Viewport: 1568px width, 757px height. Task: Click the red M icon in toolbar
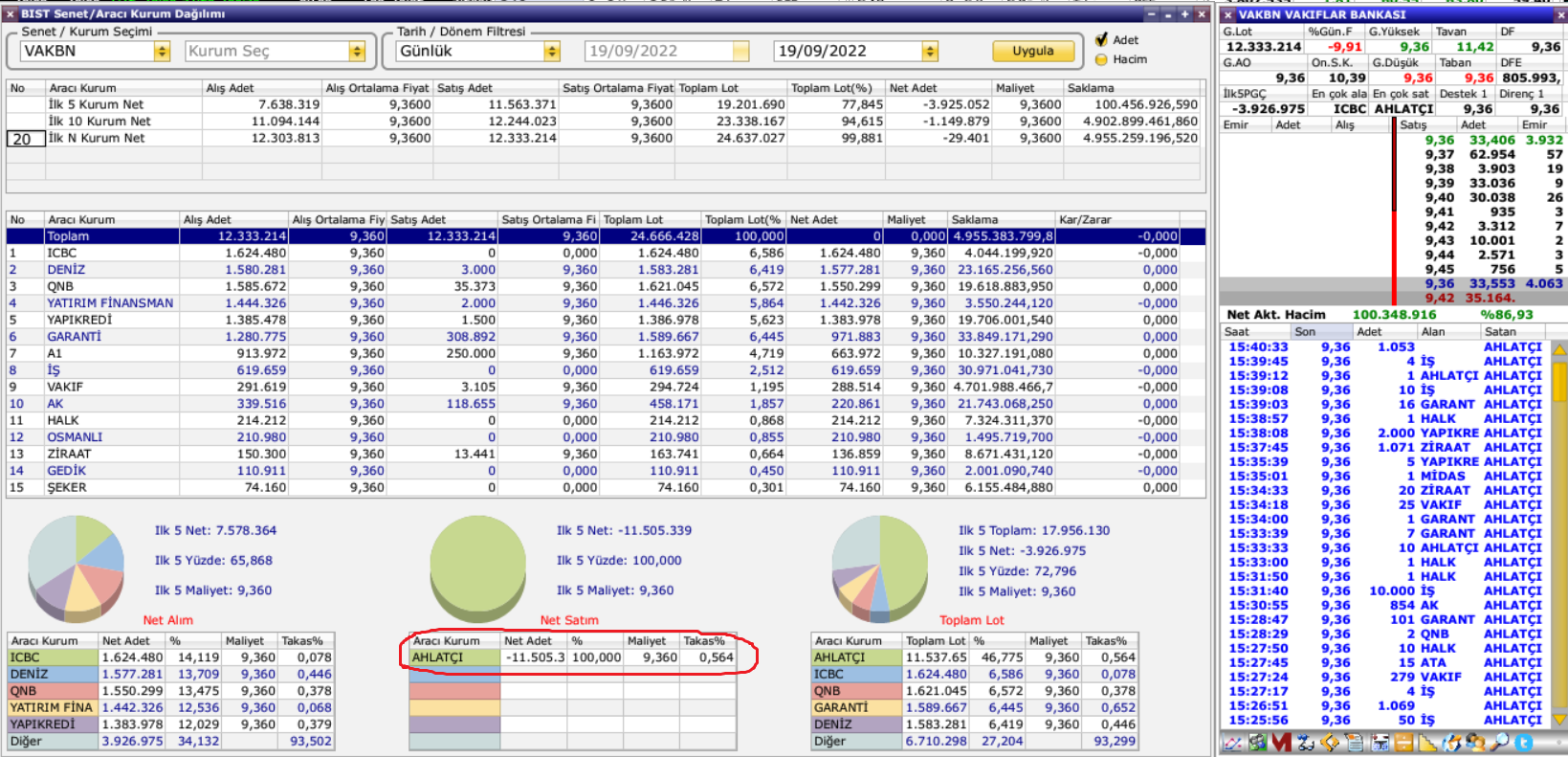[x=1282, y=743]
